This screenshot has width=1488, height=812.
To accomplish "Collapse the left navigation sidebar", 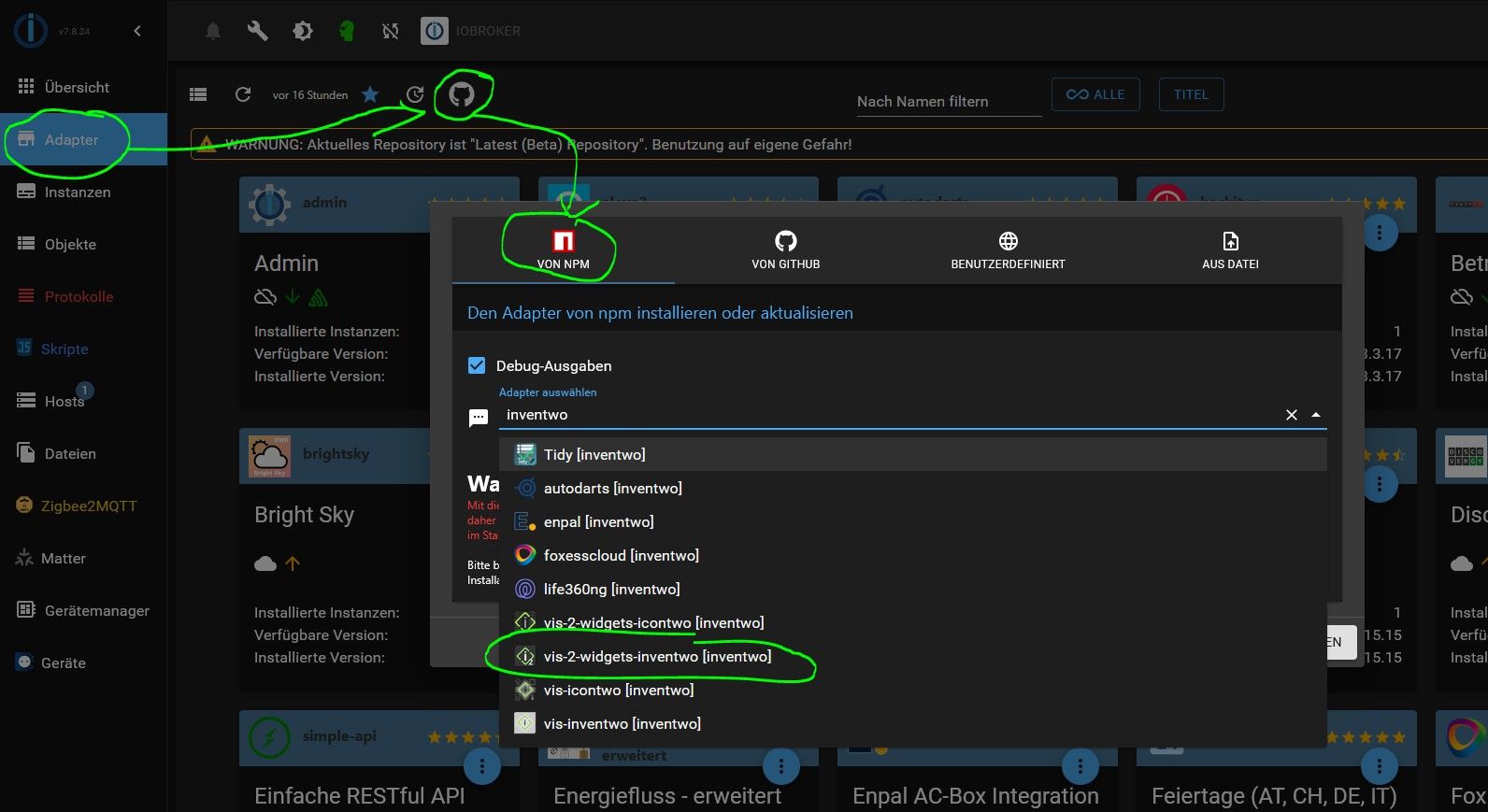I will [137, 31].
